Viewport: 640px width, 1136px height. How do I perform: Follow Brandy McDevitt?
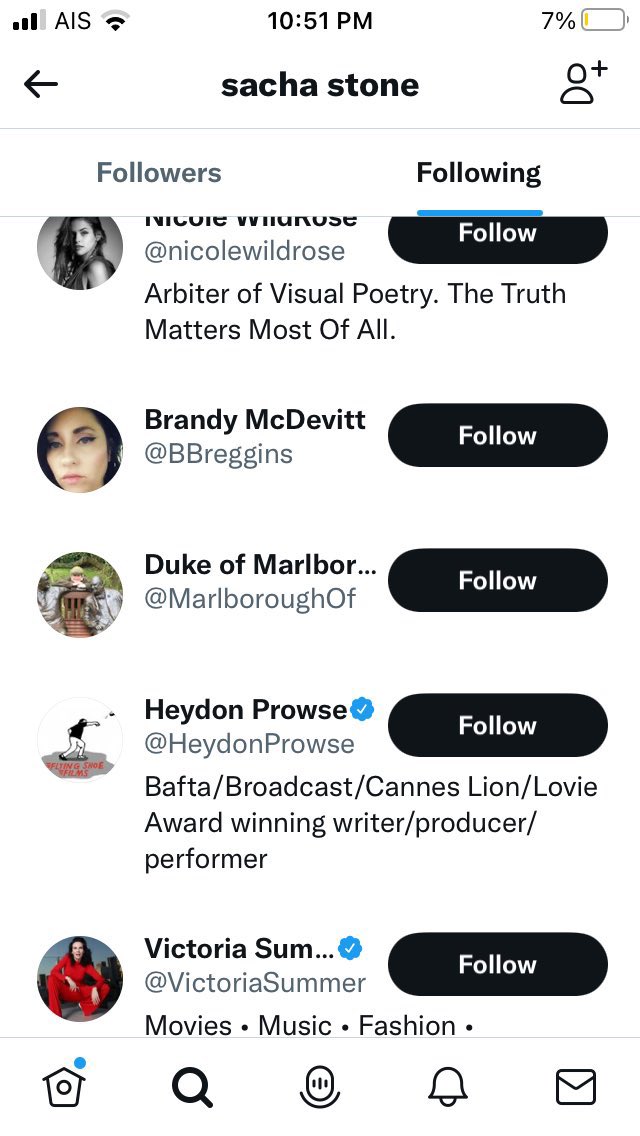pos(497,436)
